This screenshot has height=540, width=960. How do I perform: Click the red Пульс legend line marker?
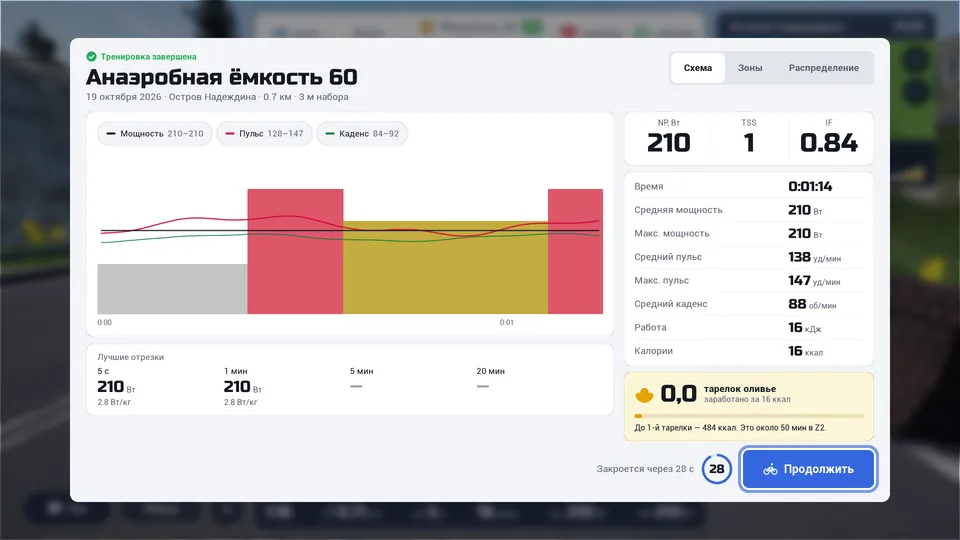230,133
